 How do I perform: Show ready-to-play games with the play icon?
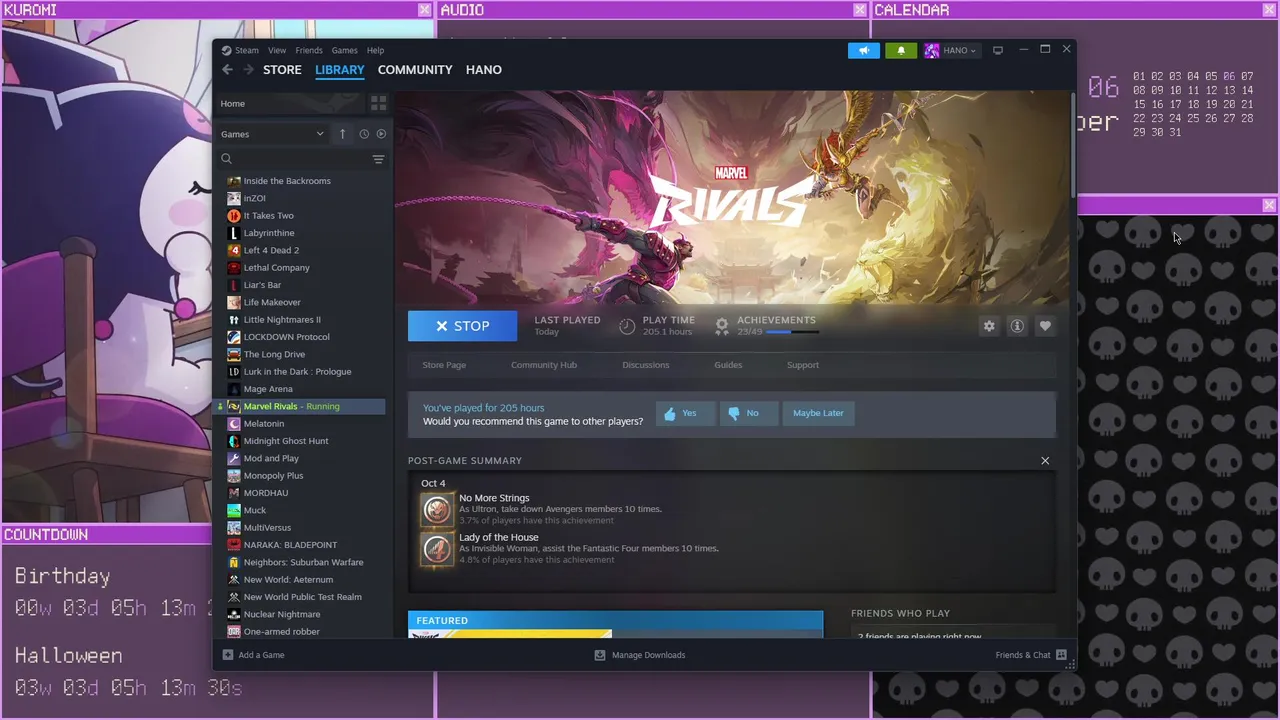(381, 134)
